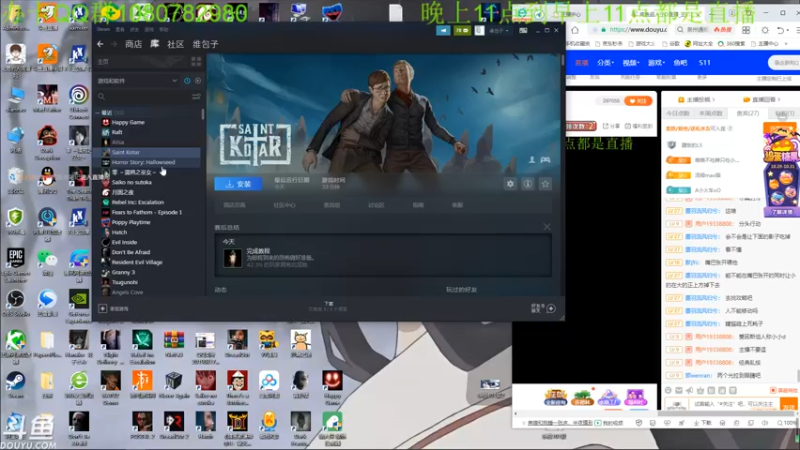Click Steam profile avatar in title bar

[479, 31]
